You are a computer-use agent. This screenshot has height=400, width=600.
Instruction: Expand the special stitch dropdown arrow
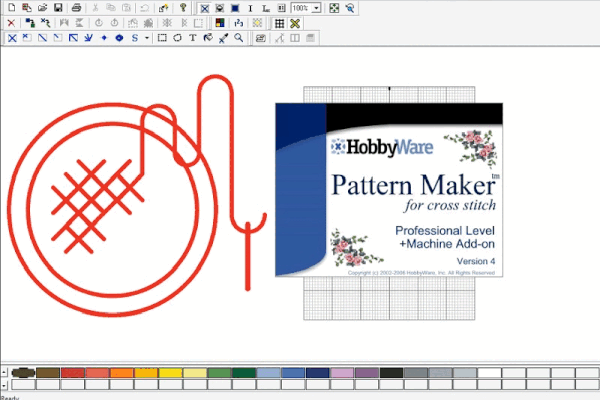tap(147, 38)
